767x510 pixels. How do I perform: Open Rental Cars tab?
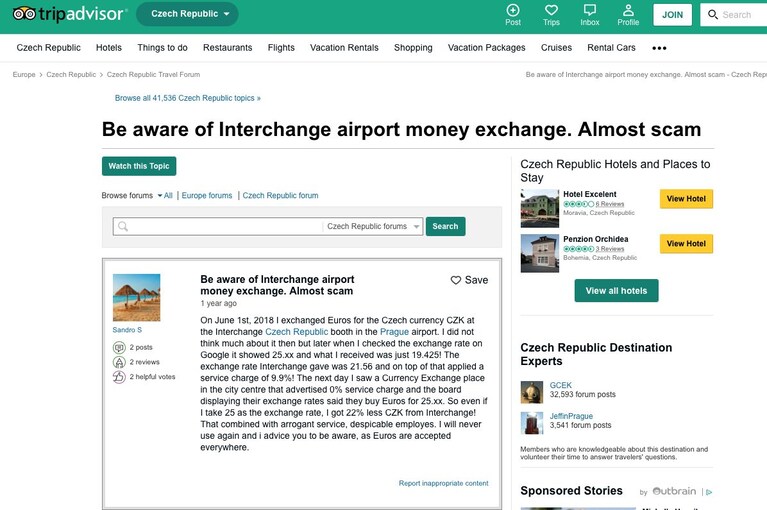(x=611, y=48)
